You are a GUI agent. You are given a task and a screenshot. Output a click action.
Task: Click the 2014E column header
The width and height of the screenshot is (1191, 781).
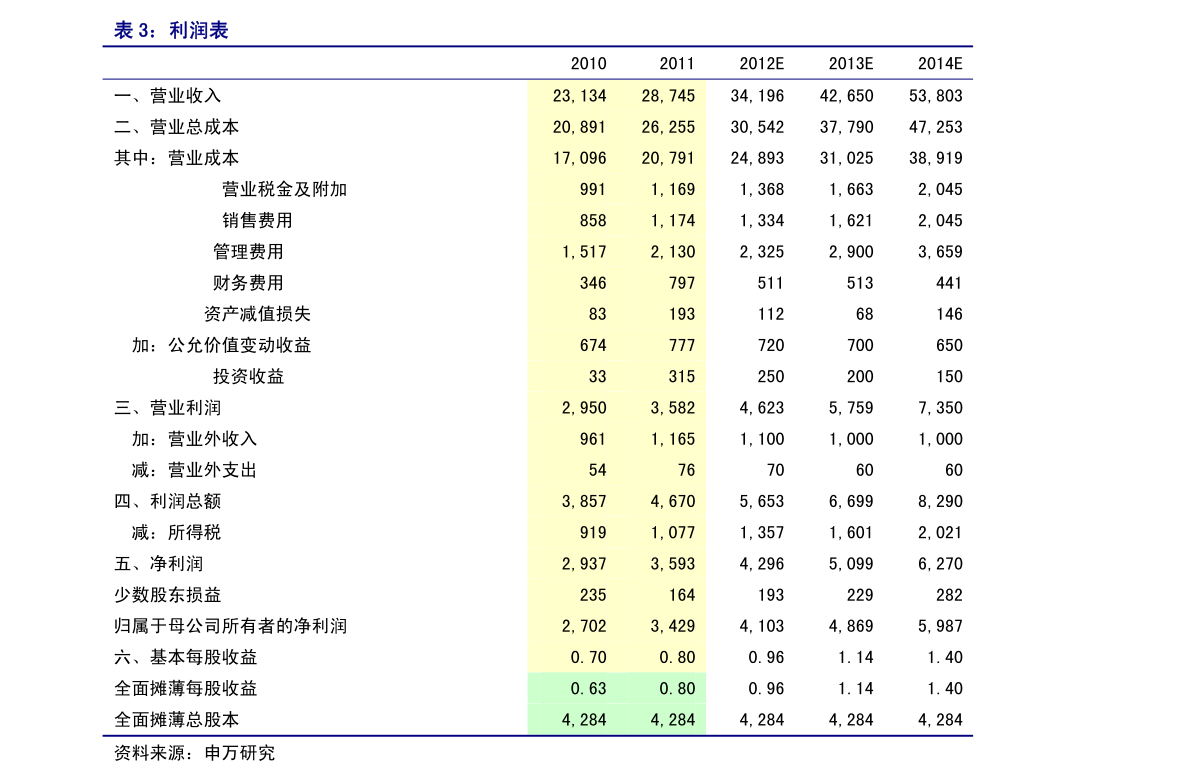click(940, 64)
